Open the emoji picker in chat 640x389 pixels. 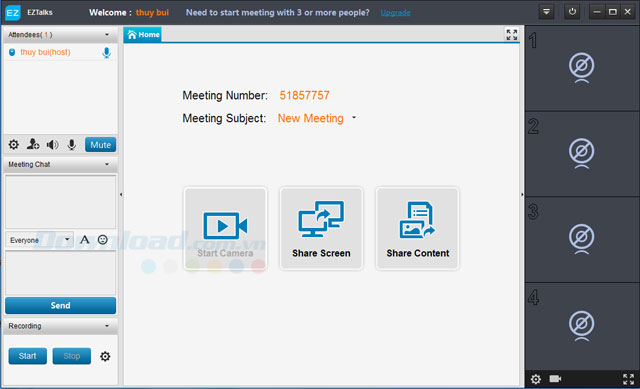pos(102,240)
